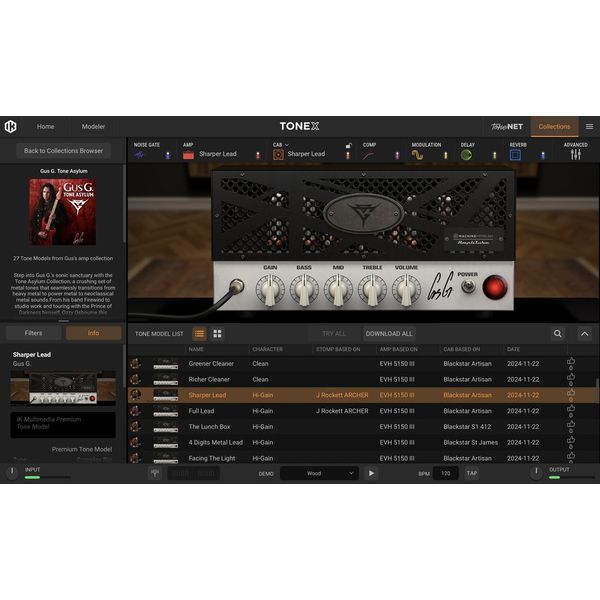Click the IK Multimedia logo icon

click(x=10, y=127)
